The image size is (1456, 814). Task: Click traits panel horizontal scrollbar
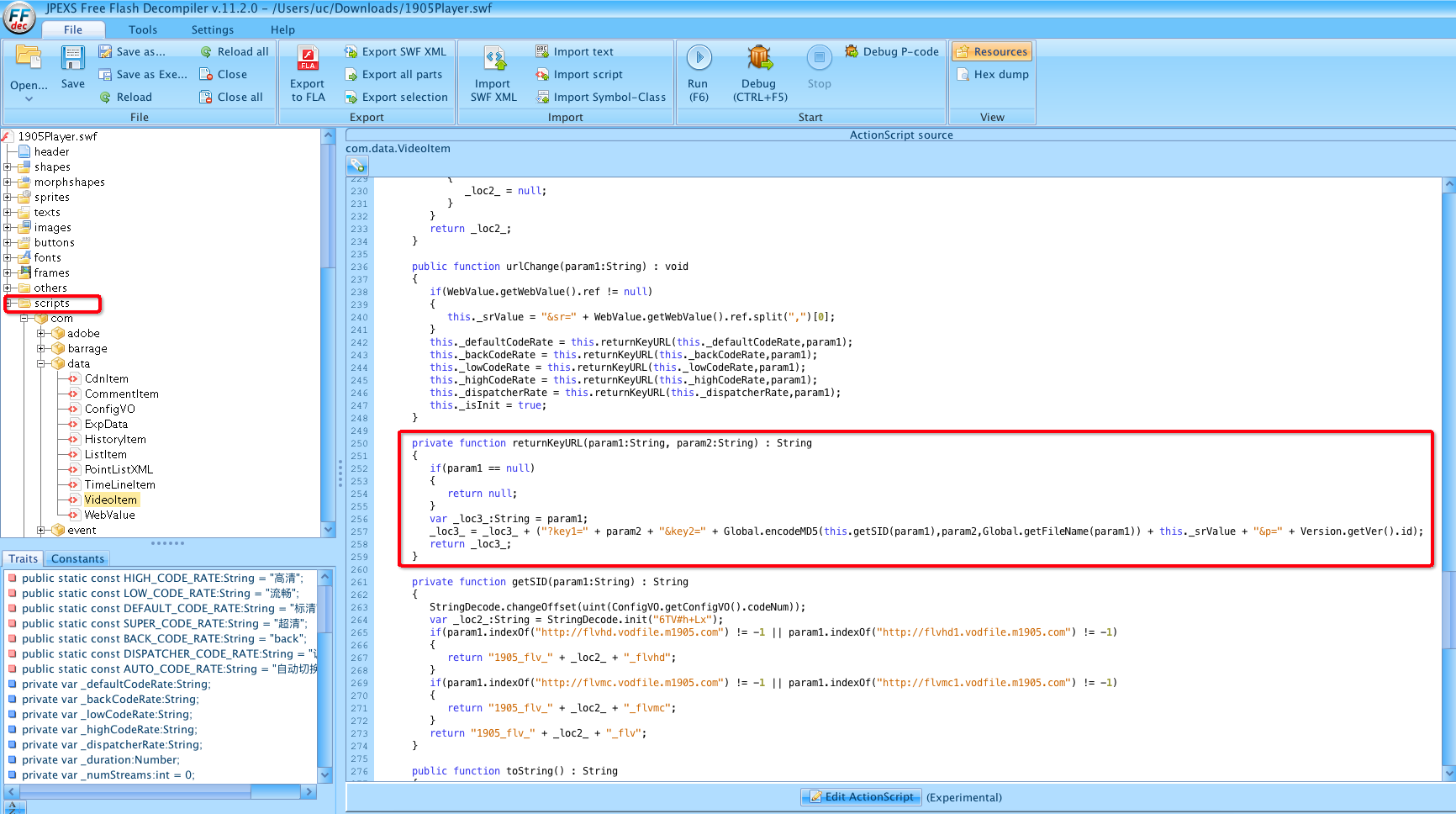(160, 791)
